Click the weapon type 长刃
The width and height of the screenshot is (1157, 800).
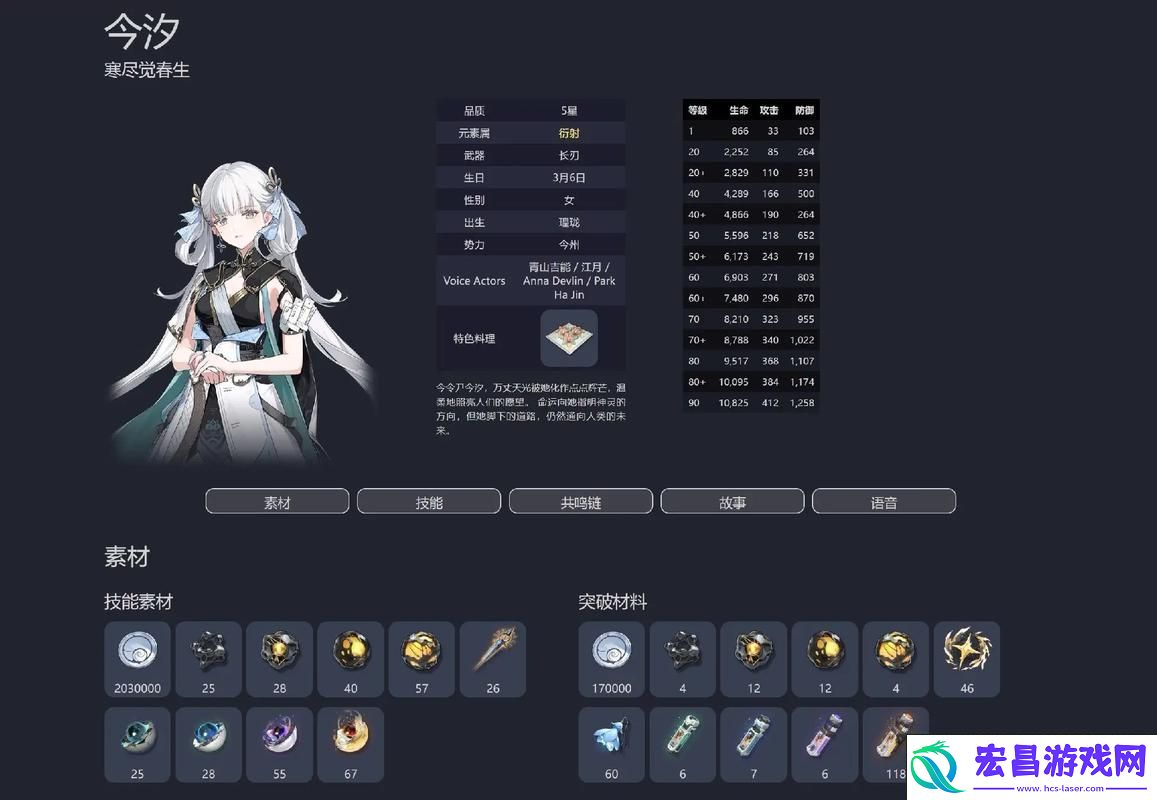coord(569,155)
